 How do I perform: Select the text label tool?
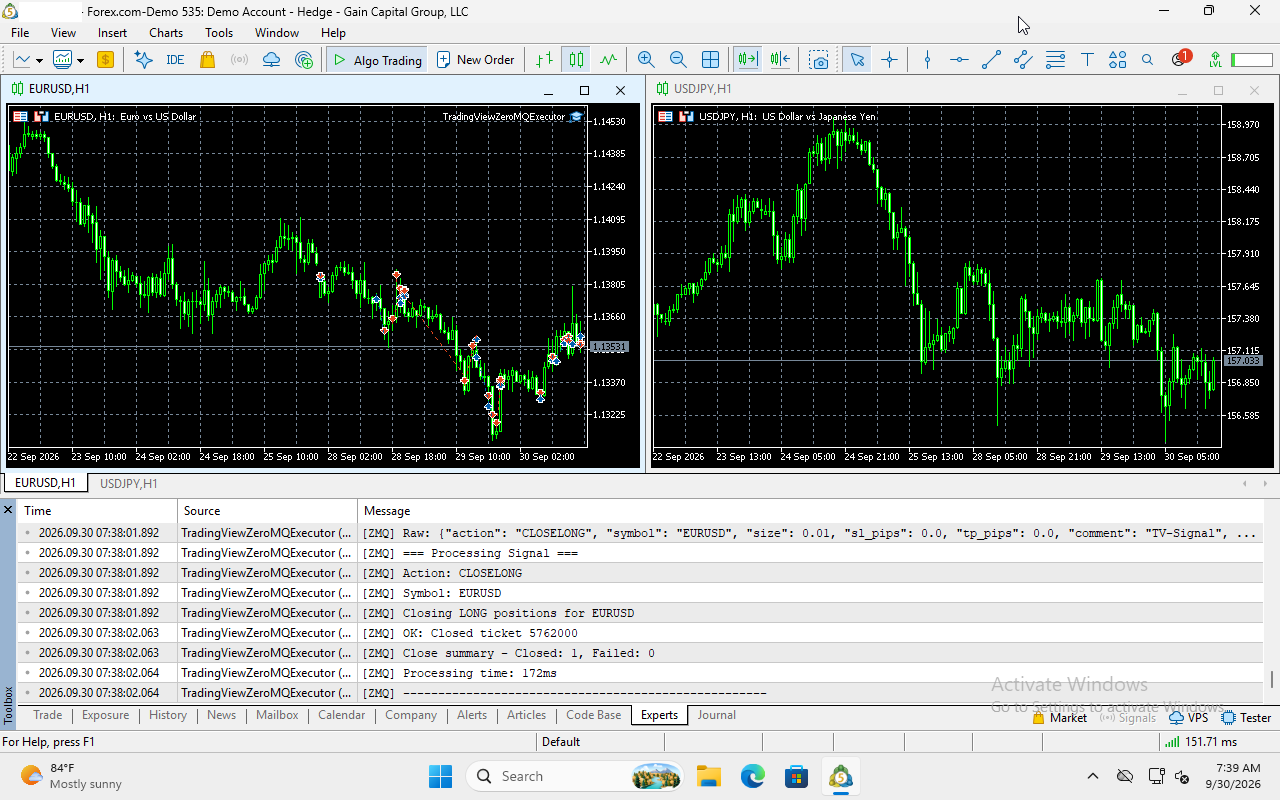pyautogui.click(x=1087, y=60)
